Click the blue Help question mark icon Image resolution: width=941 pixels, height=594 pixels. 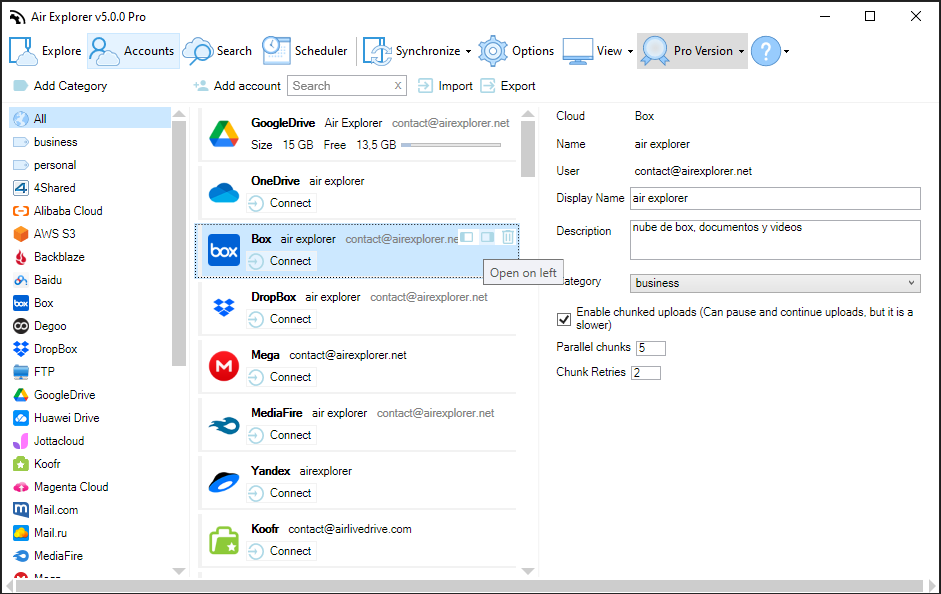point(766,51)
